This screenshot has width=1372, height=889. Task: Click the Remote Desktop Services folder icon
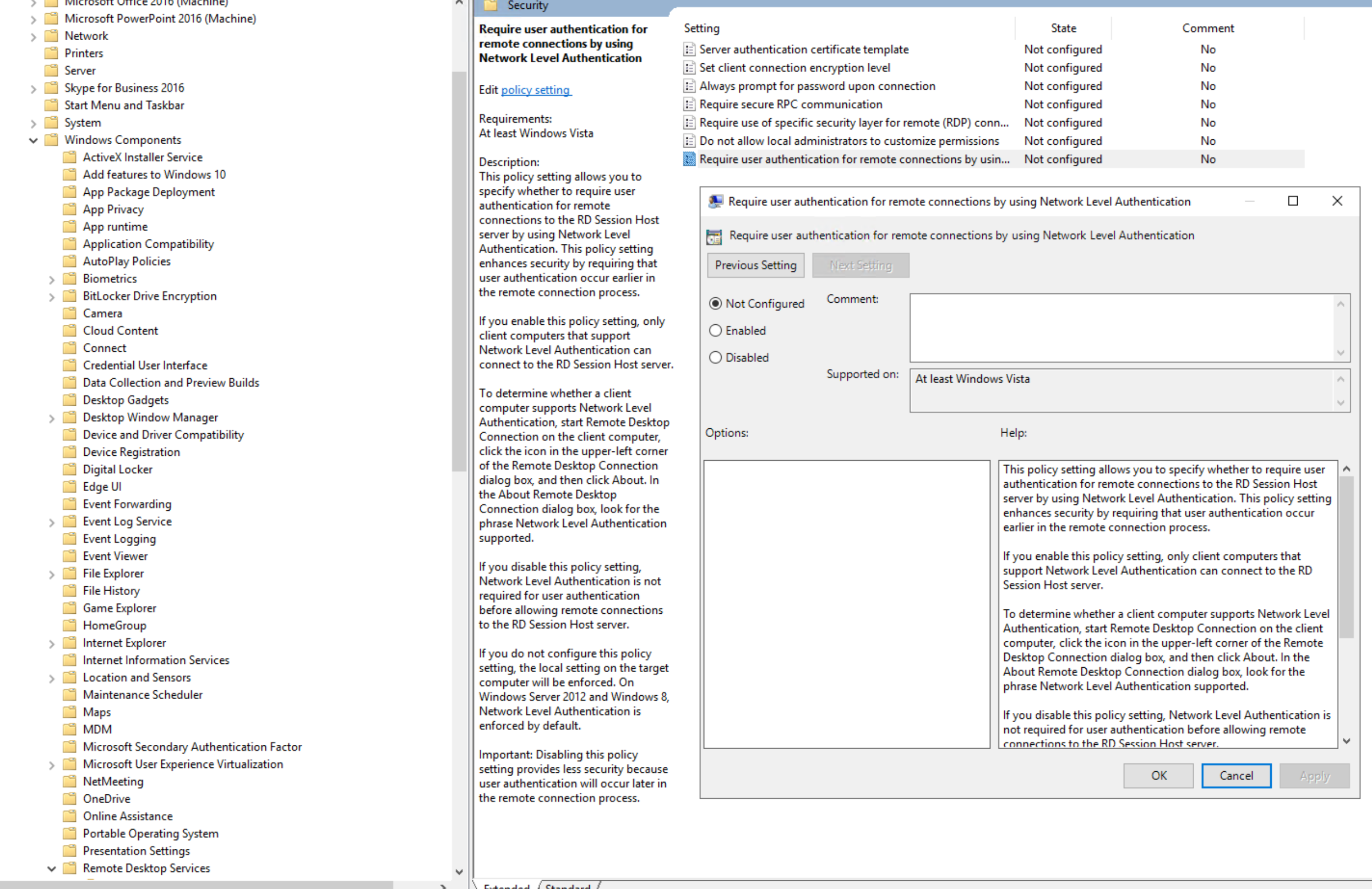(x=69, y=868)
